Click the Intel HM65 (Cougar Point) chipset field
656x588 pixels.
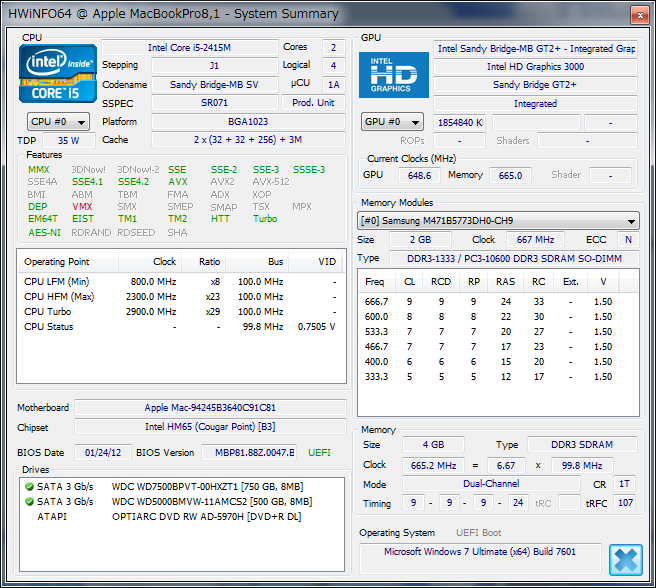[x=210, y=427]
